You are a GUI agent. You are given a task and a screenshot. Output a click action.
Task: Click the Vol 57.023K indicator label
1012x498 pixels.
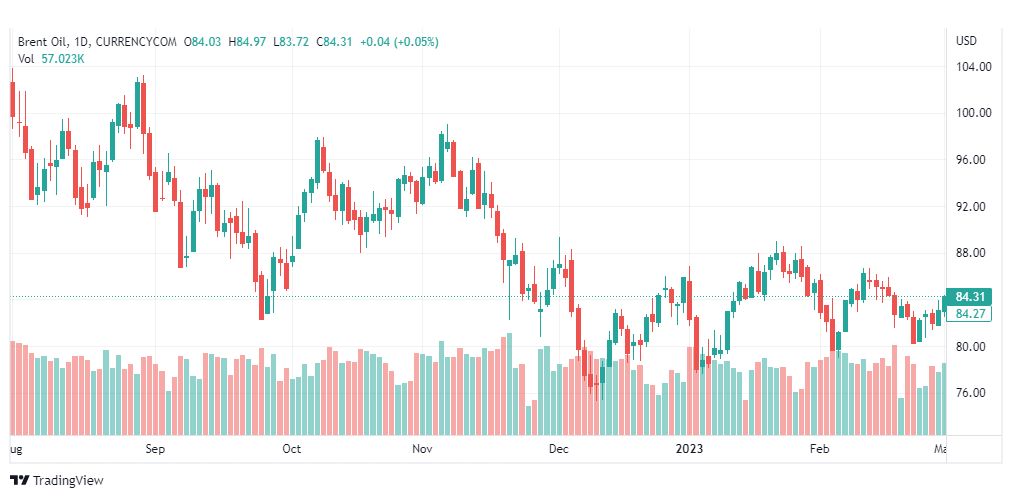click(52, 59)
